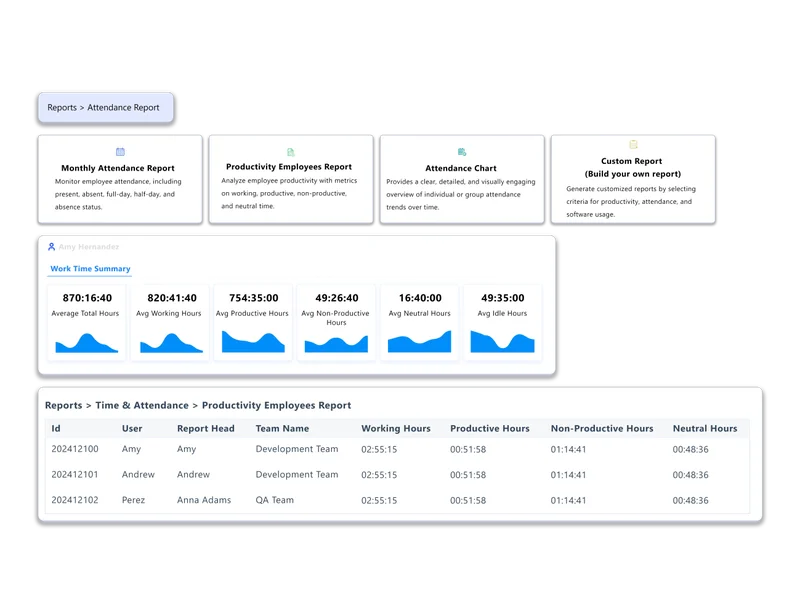Select the row with Id 202412102
Image resolution: width=800 pixels, height=613 pixels.
(x=397, y=500)
